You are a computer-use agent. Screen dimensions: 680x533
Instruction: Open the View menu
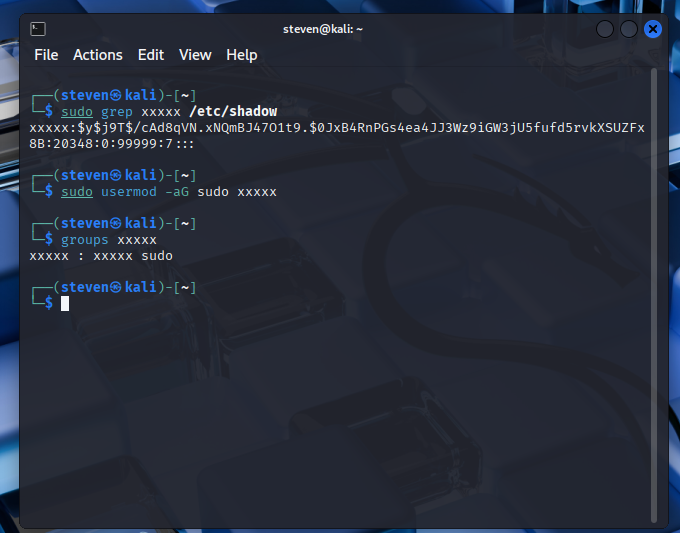(195, 55)
